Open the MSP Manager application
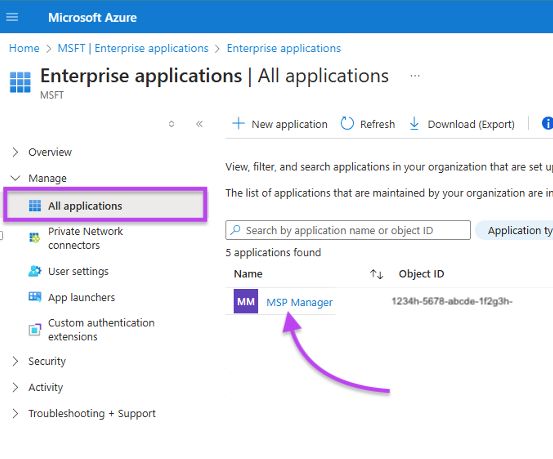 pos(299,302)
